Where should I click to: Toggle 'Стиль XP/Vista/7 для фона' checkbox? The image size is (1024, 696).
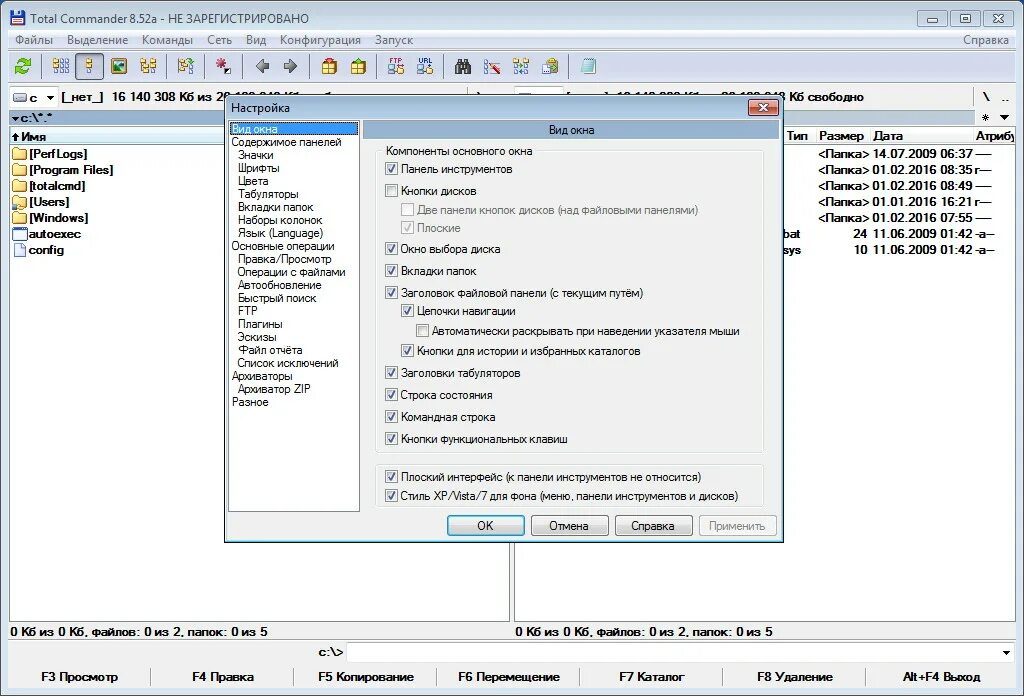[391, 496]
